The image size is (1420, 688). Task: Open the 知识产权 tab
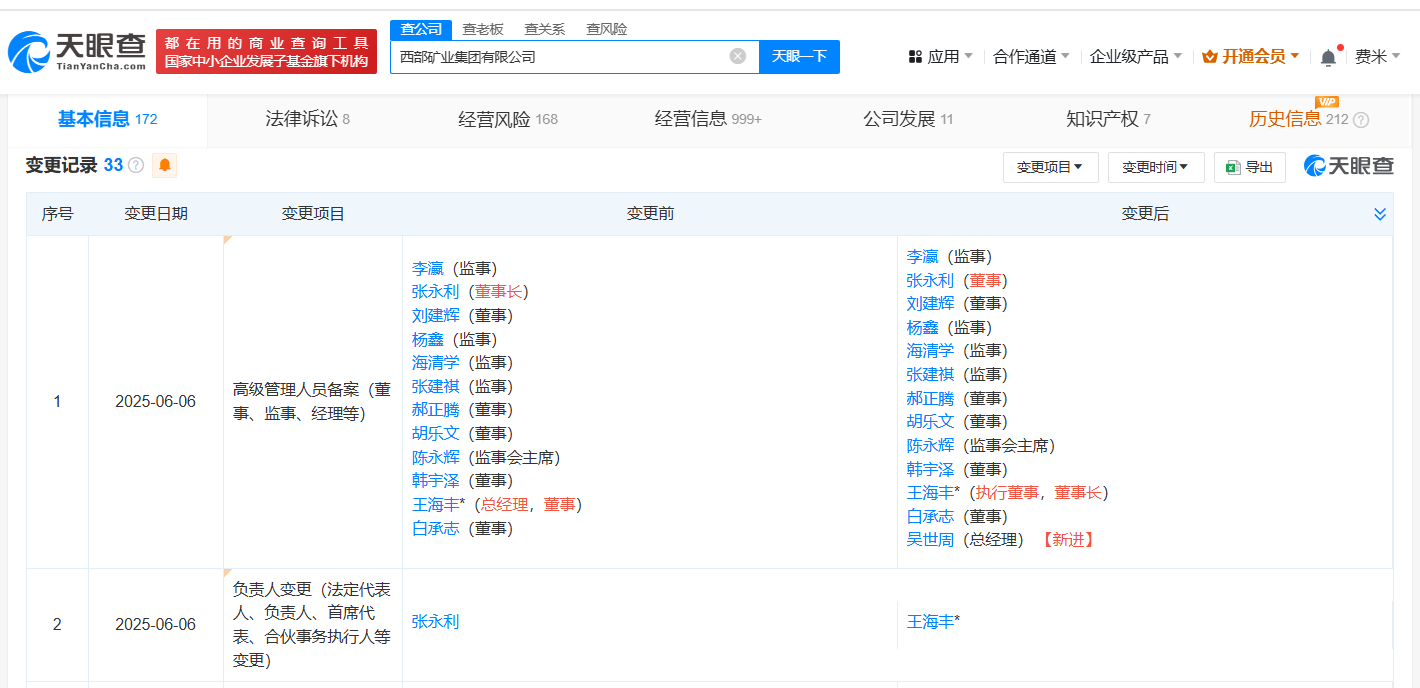tap(1108, 120)
